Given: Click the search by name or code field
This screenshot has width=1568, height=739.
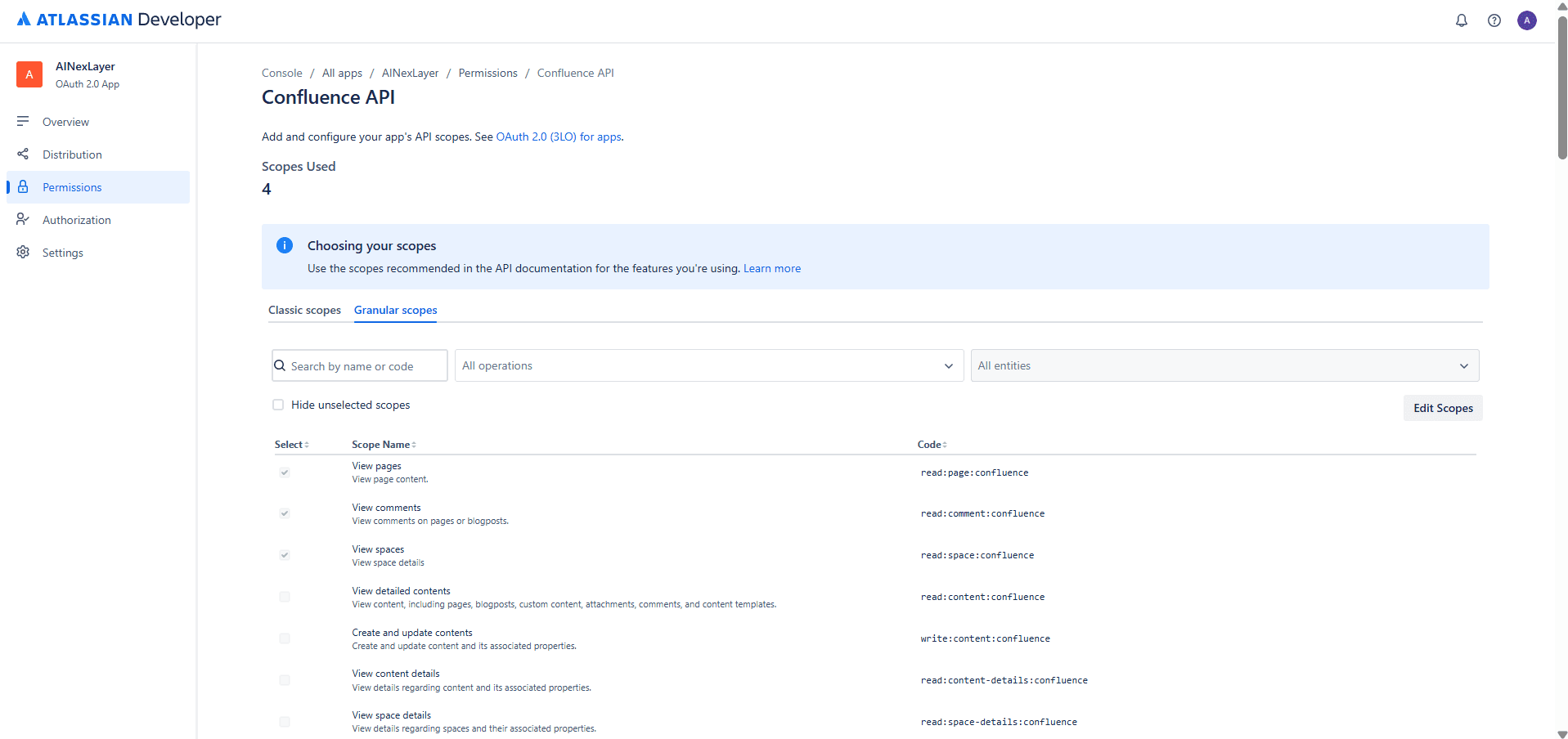Looking at the screenshot, I should [360, 365].
